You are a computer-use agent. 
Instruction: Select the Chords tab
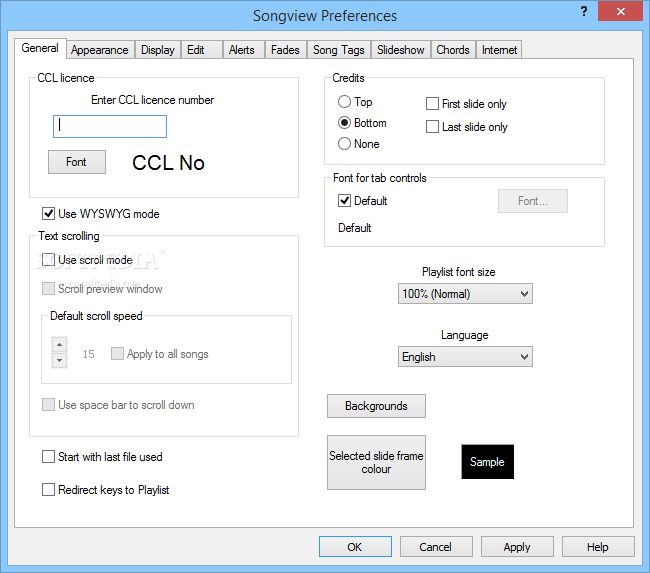coord(453,50)
